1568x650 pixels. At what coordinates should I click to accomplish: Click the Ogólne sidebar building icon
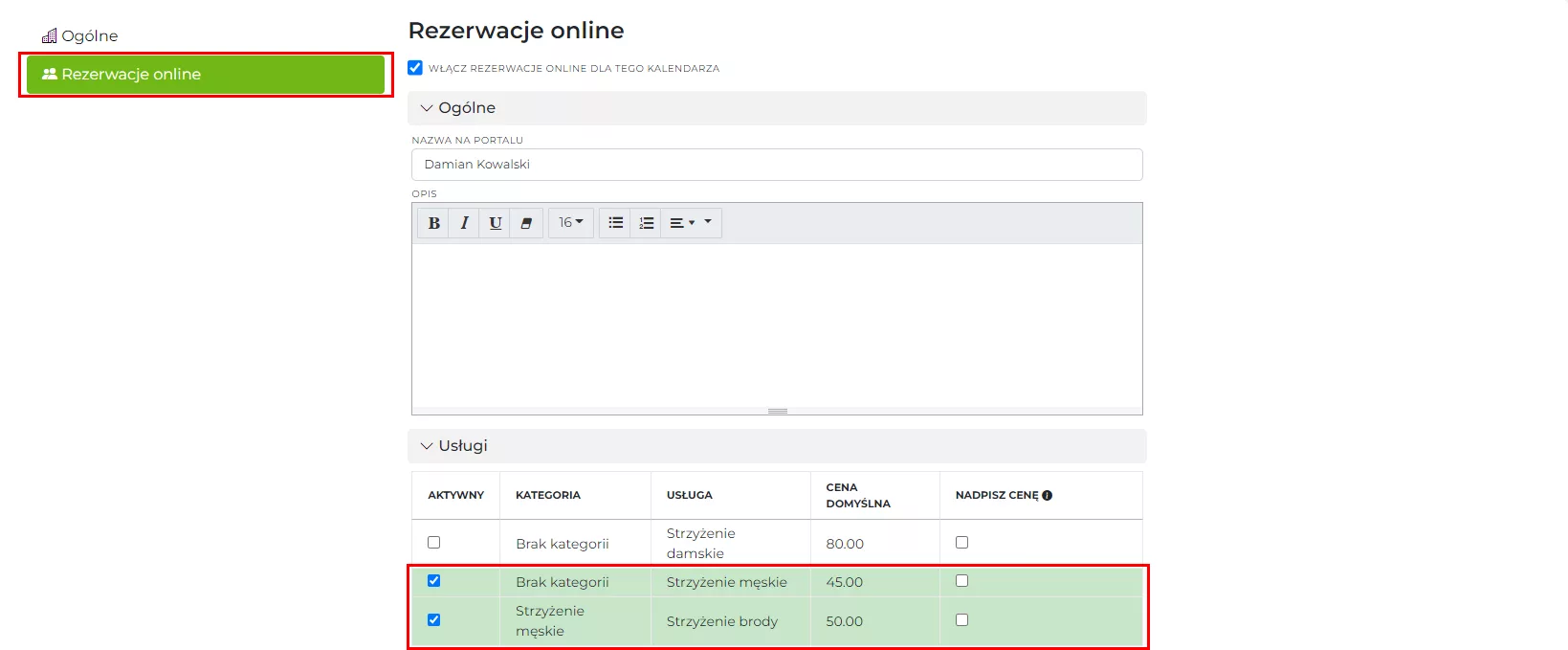[x=49, y=36]
